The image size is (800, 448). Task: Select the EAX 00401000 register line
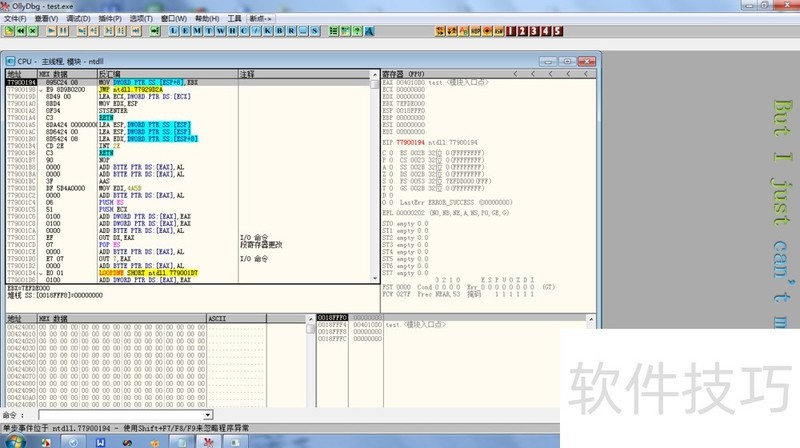(x=435, y=82)
